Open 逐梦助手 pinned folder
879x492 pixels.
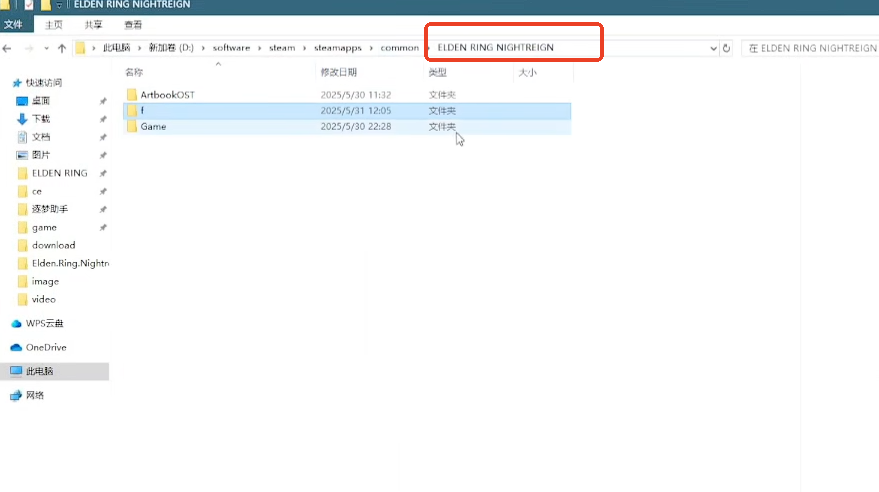point(50,209)
